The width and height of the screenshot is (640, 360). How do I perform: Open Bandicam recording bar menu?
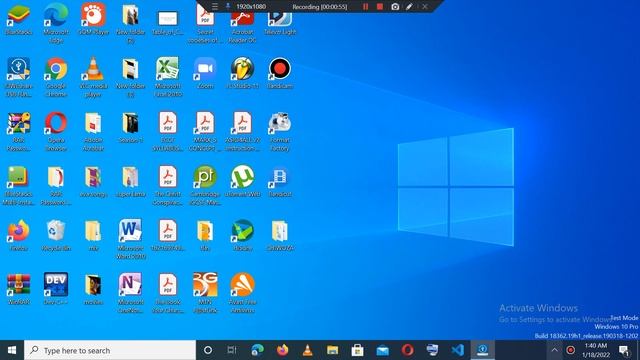[x=215, y=7]
